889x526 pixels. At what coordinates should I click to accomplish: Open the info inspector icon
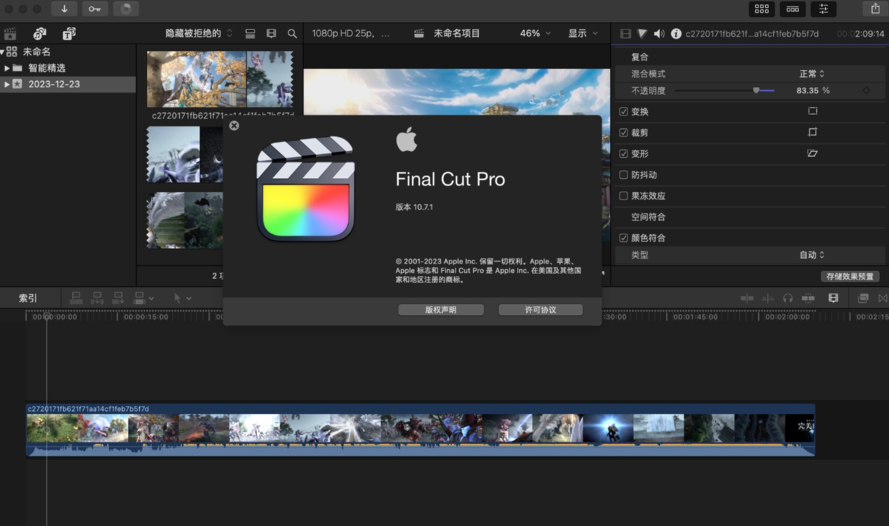pos(676,33)
